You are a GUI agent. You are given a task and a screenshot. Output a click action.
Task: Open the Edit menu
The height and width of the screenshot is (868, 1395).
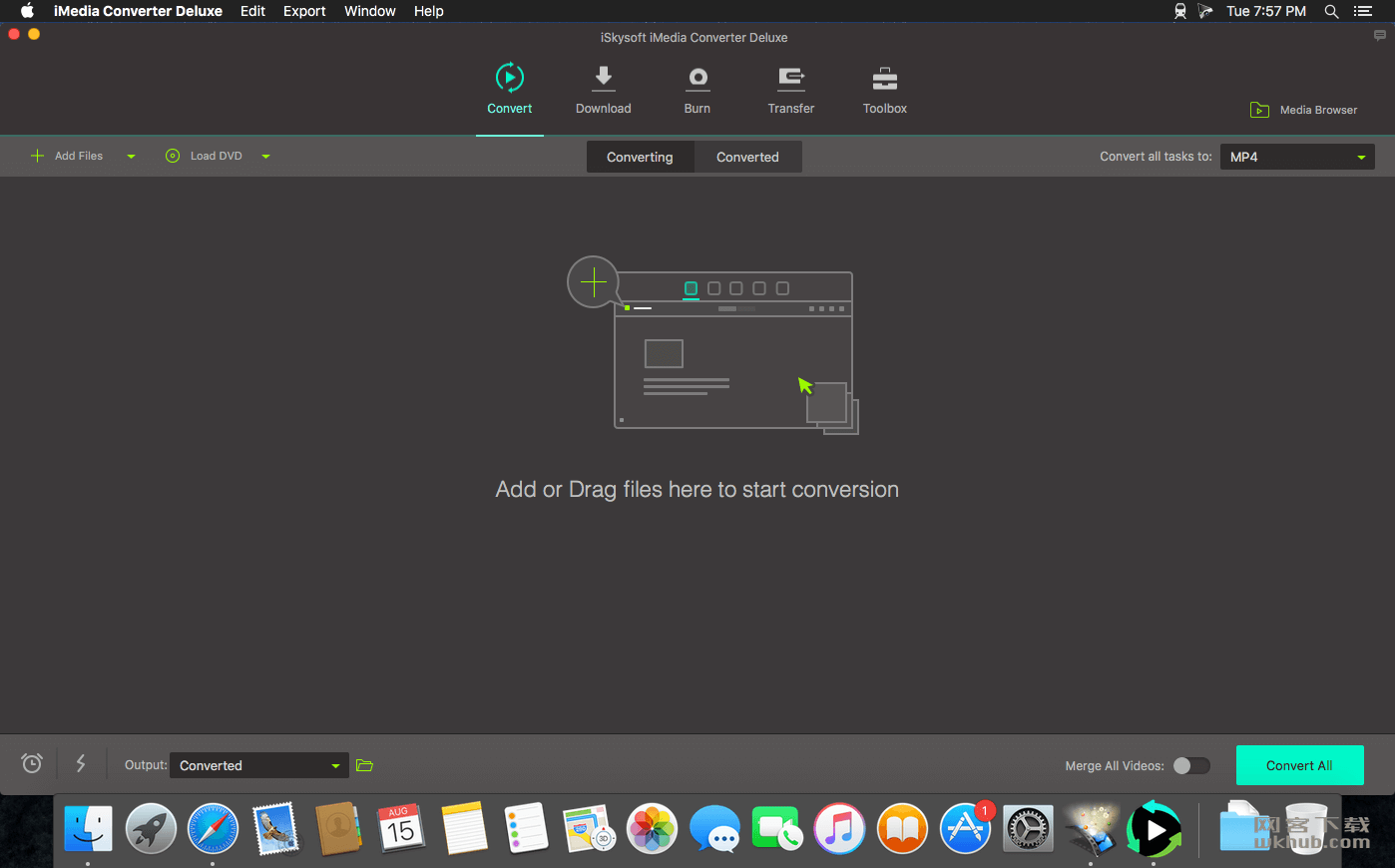point(252,11)
